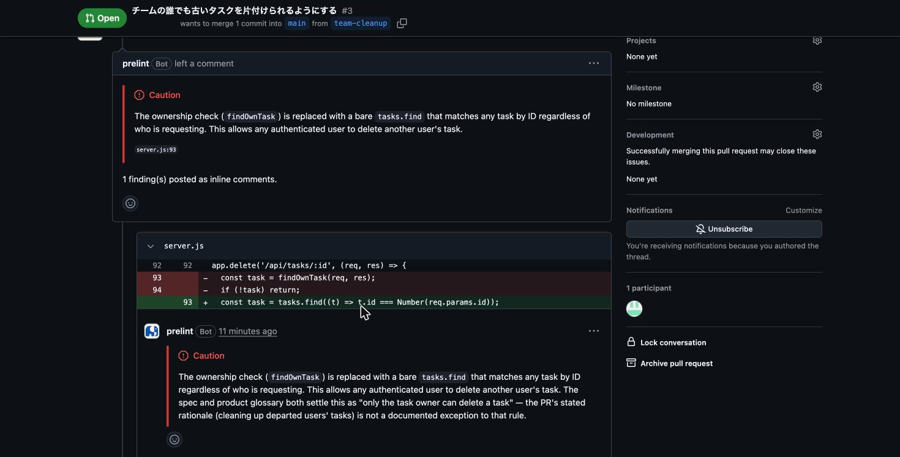This screenshot has width=900, height=457.
Task: Click the Milestone sidebar heading
Action: pyautogui.click(x=643, y=88)
